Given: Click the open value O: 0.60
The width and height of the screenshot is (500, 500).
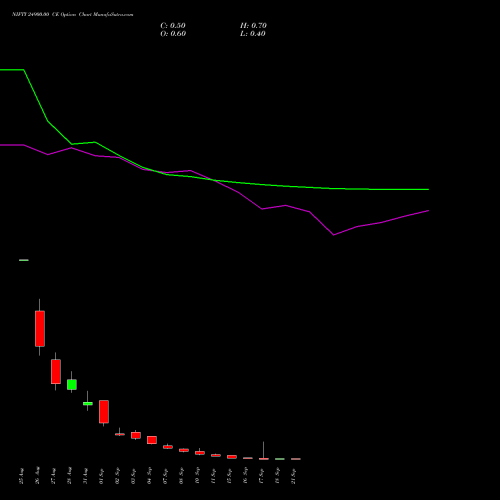Looking at the screenshot, I should [173, 34].
